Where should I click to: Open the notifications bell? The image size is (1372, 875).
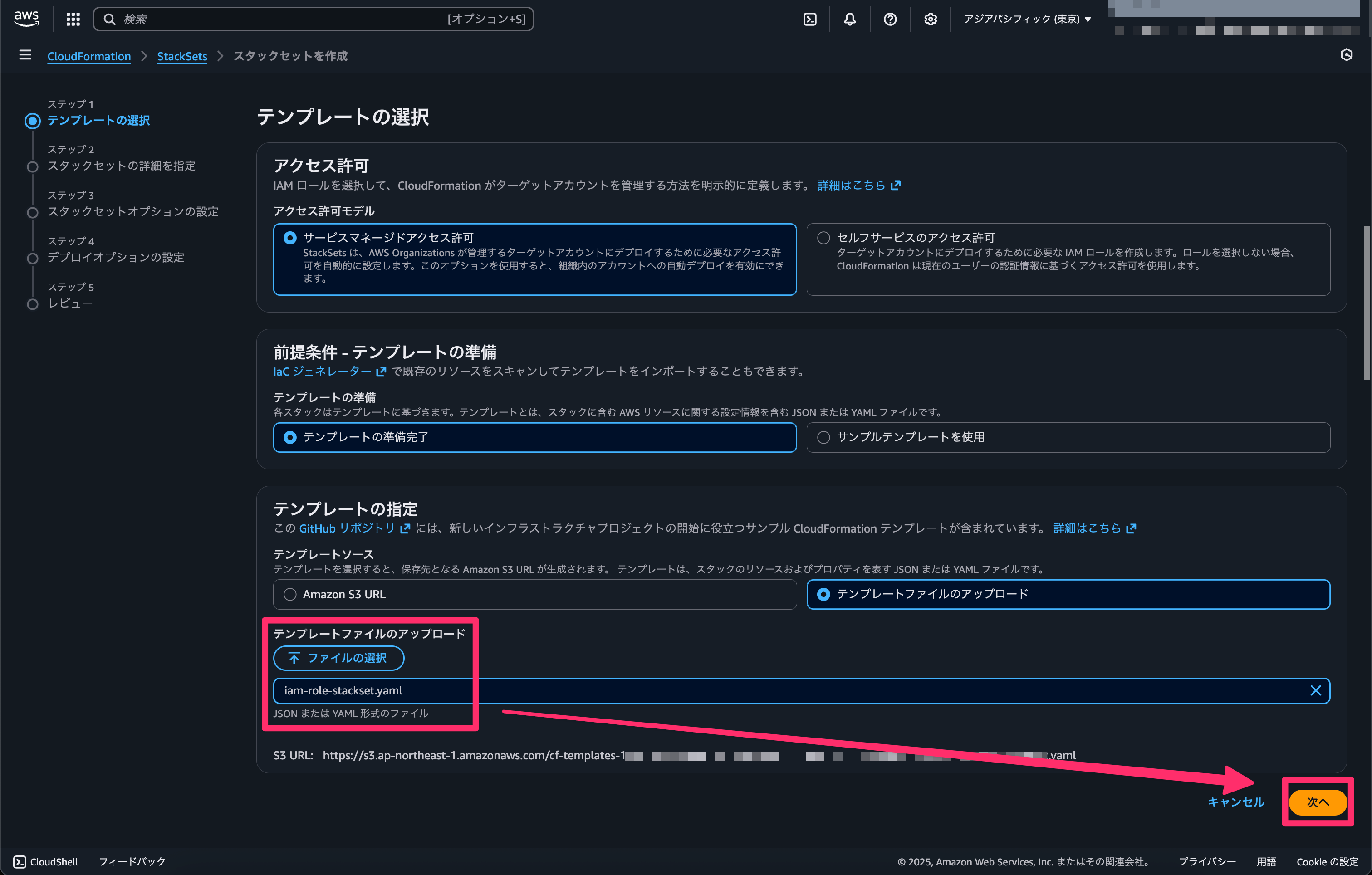point(849,20)
